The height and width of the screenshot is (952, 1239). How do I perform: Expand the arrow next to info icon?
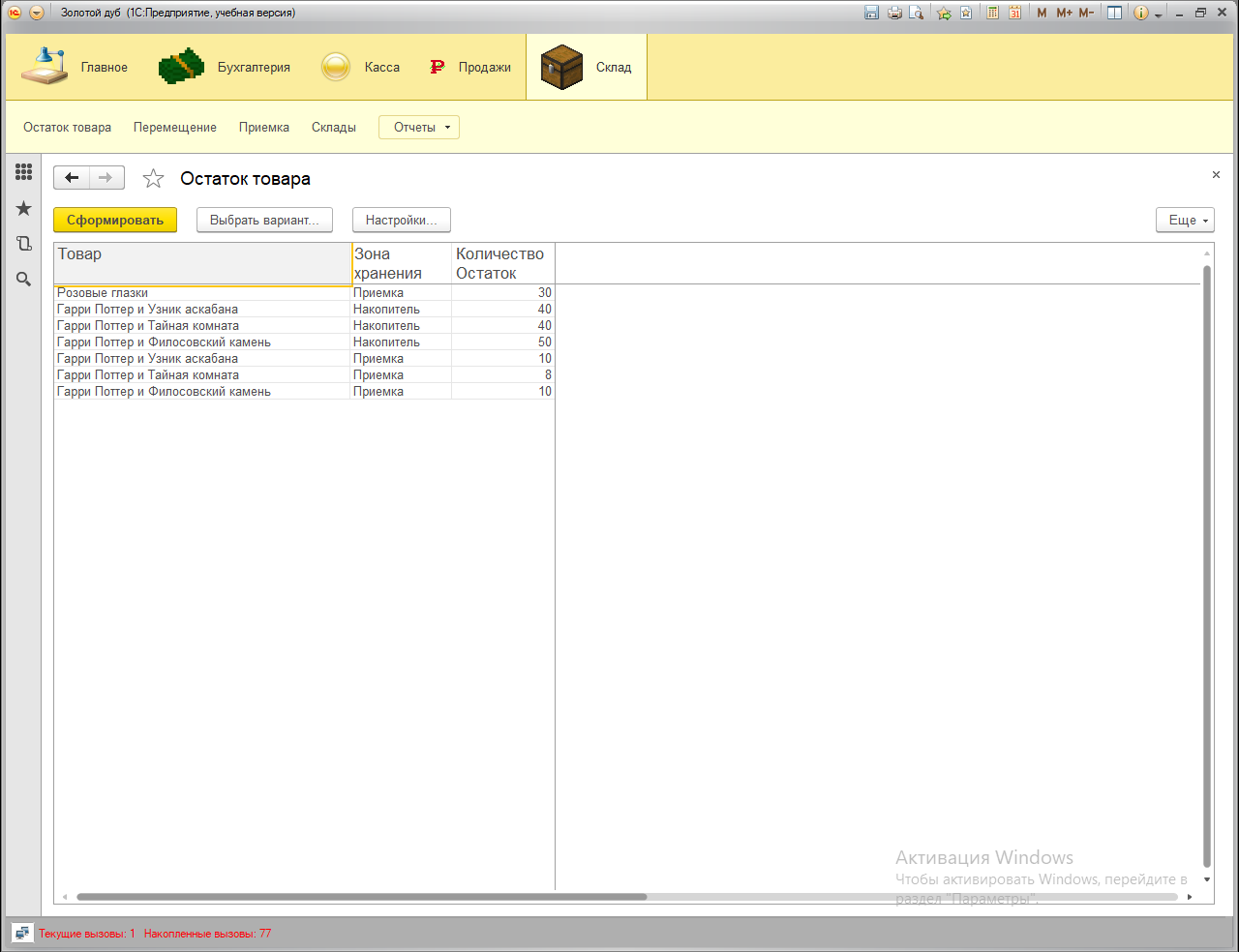pos(1158,15)
